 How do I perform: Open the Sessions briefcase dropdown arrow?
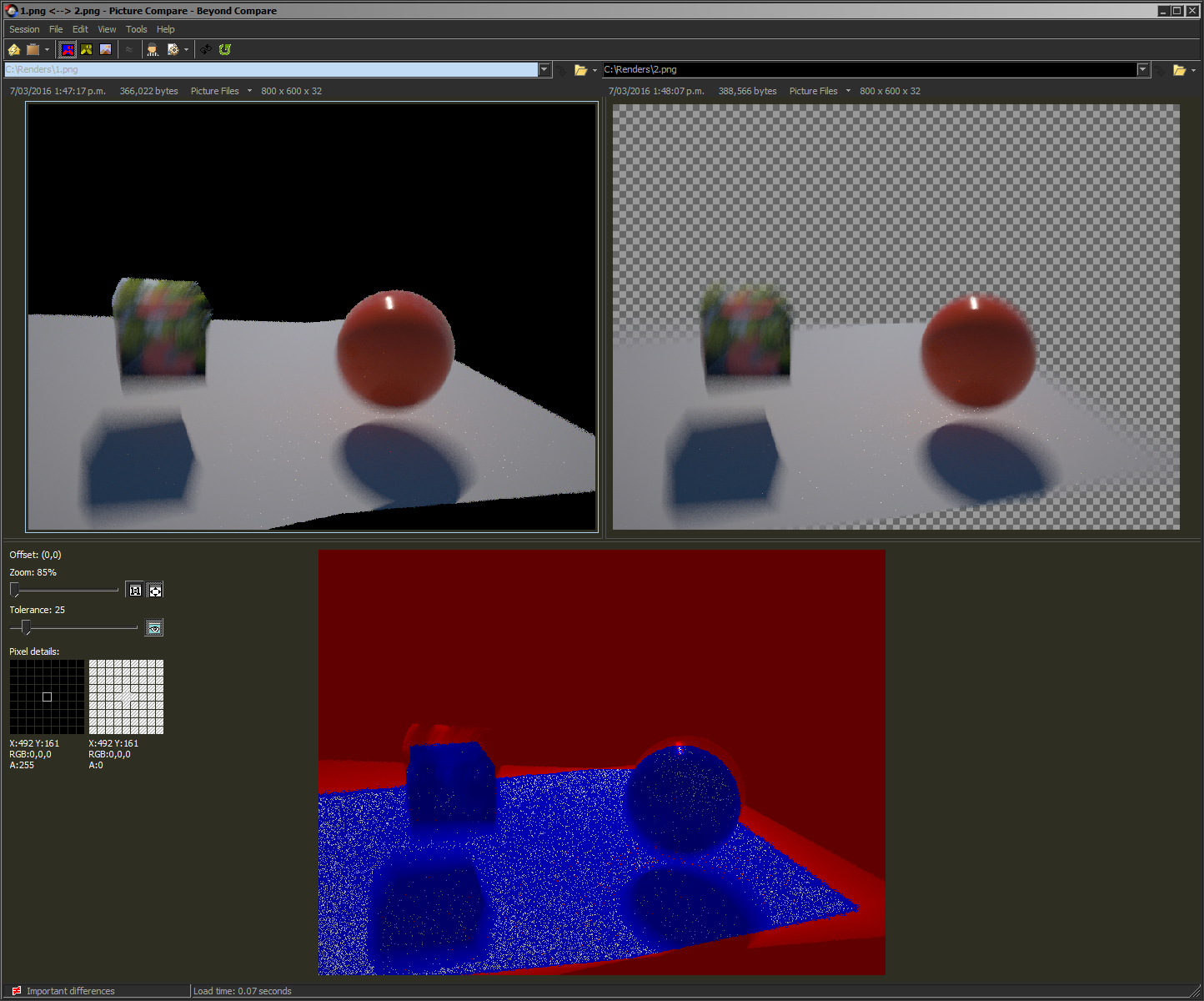click(47, 50)
